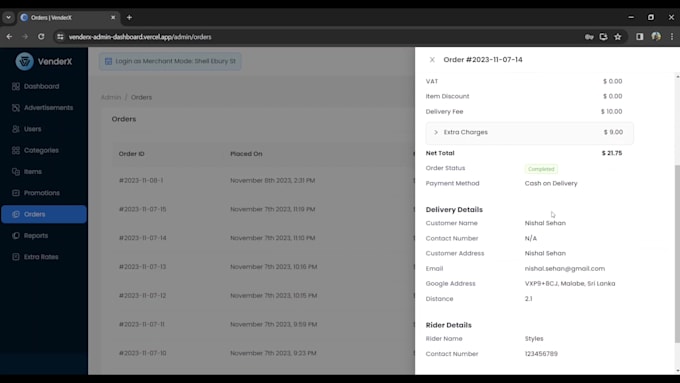The height and width of the screenshot is (383, 680).
Task: Open the Categories sidebar icon
Action: 16,150
